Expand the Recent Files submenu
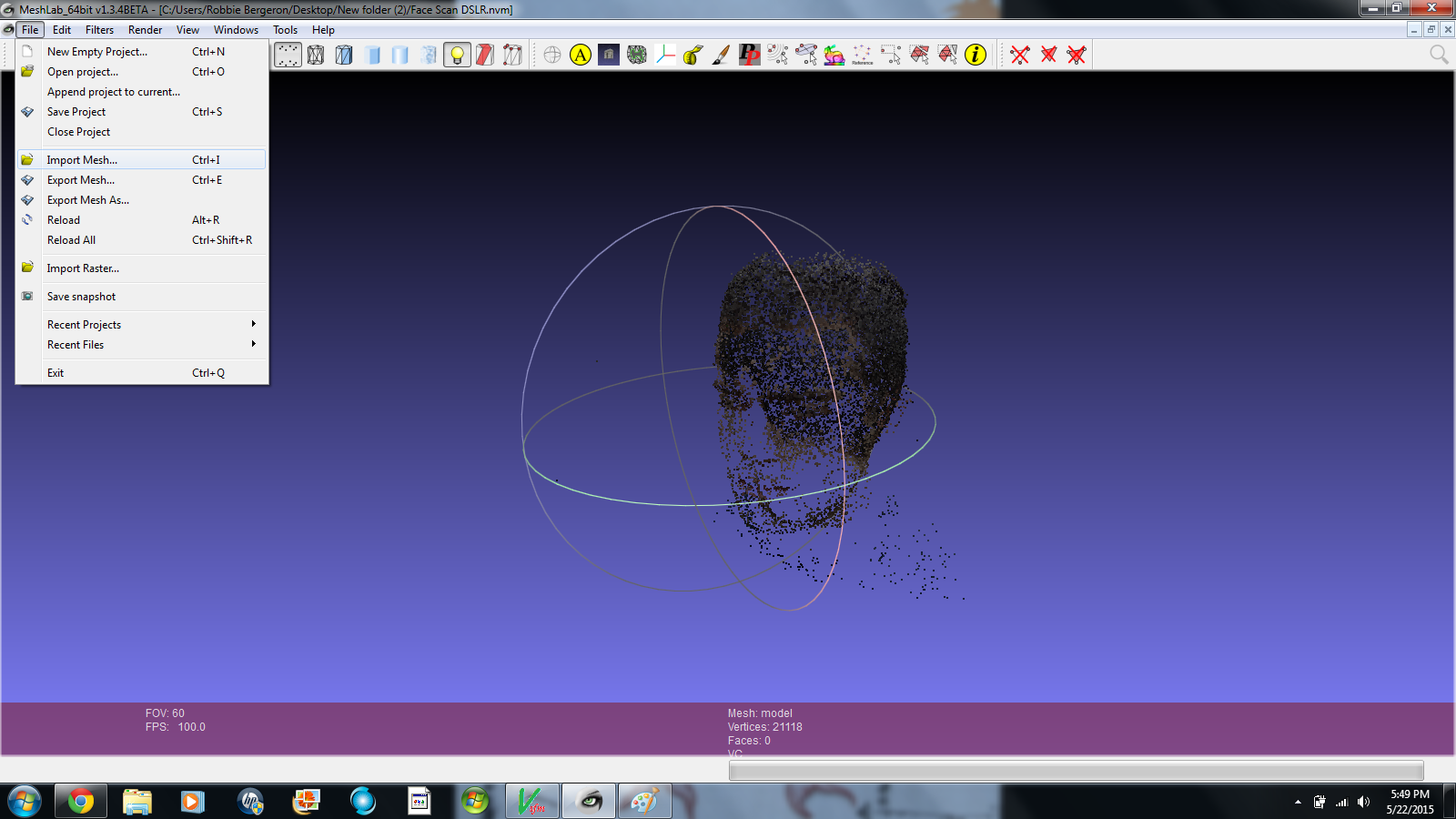Viewport: 1456px width, 819px height. pyautogui.click(x=142, y=345)
